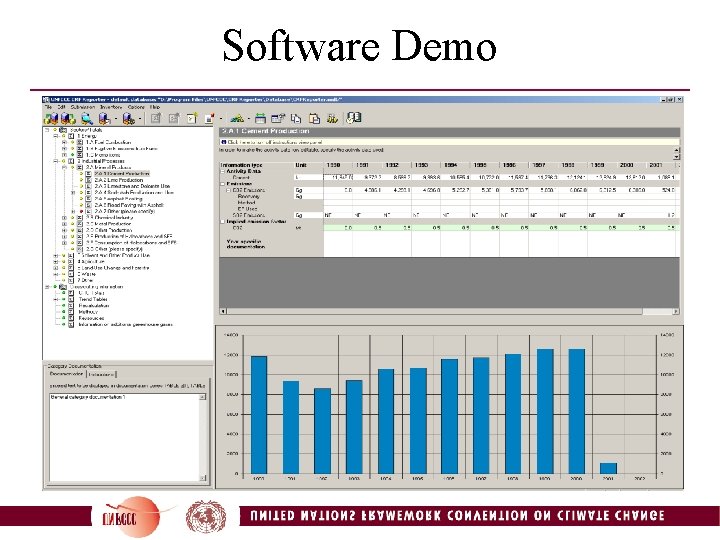720x540 pixels.
Task: Click the Paste clipboard toolbar icon
Action: click(314, 118)
